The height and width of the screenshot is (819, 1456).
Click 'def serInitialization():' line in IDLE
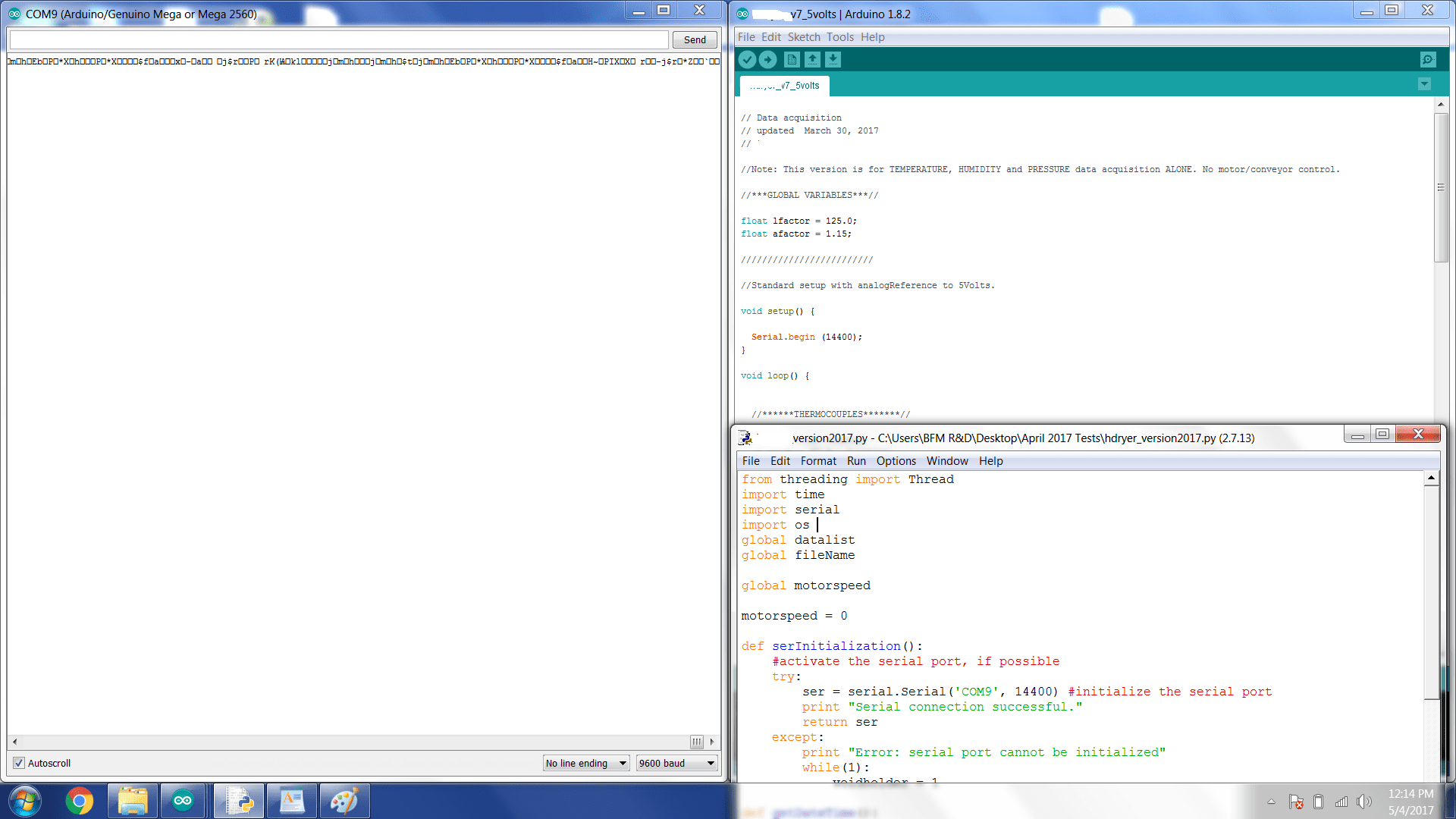(x=832, y=646)
